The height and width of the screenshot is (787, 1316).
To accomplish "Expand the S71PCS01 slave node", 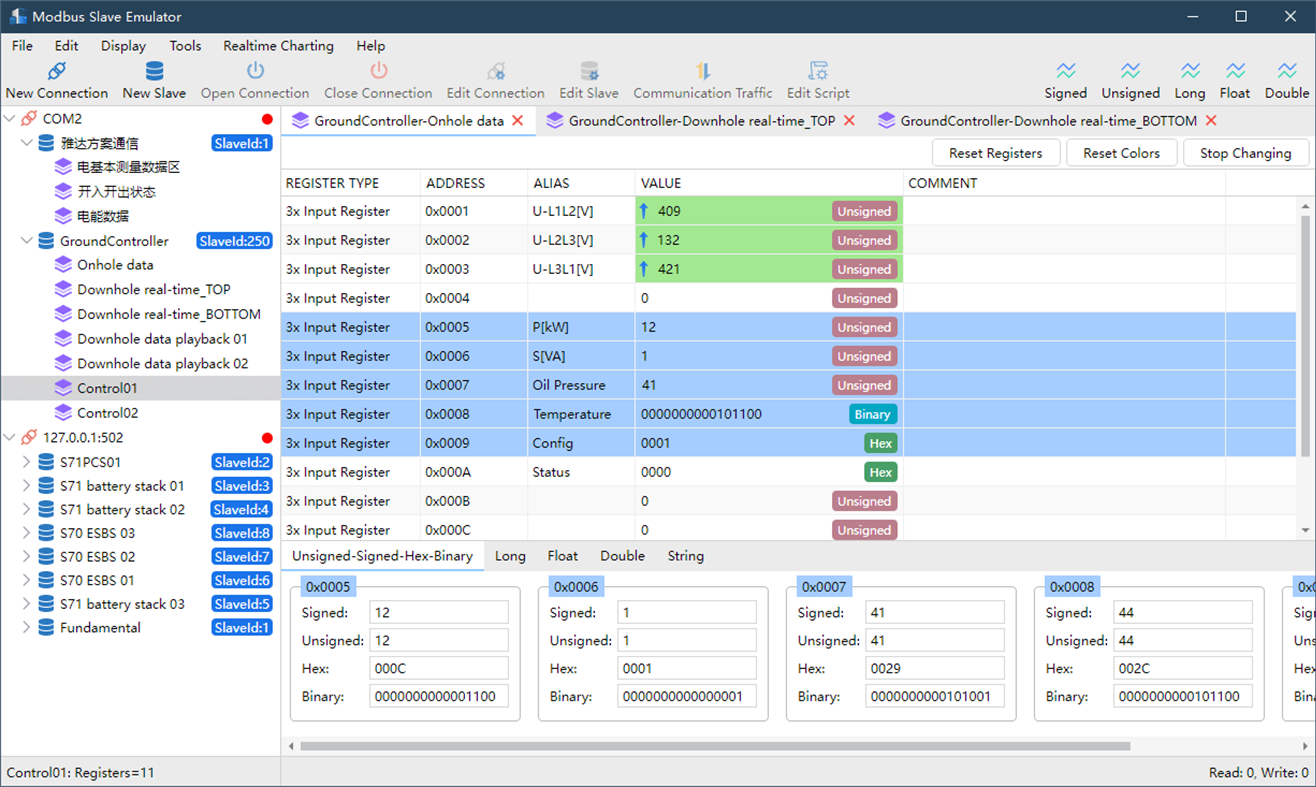I will (27, 462).
